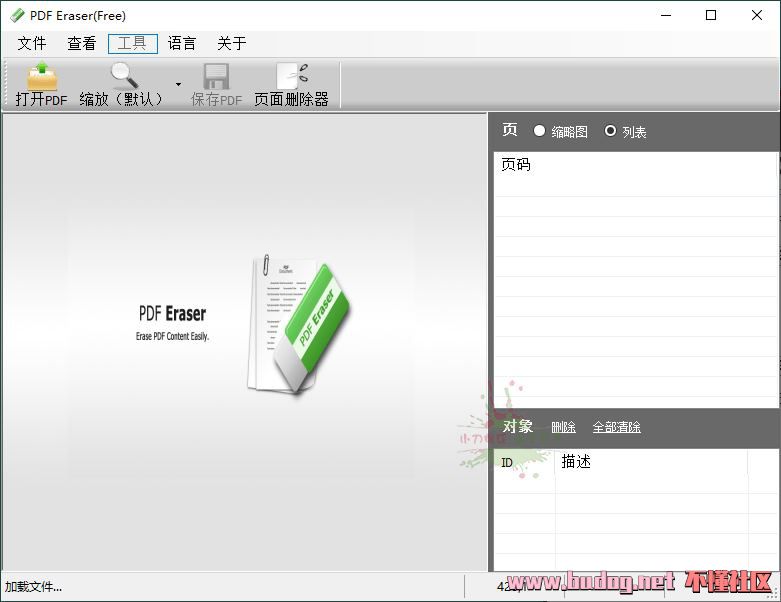781x602 pixels.
Task: Click the Open PDF (打开PDF) folder icon
Action: tap(42, 76)
